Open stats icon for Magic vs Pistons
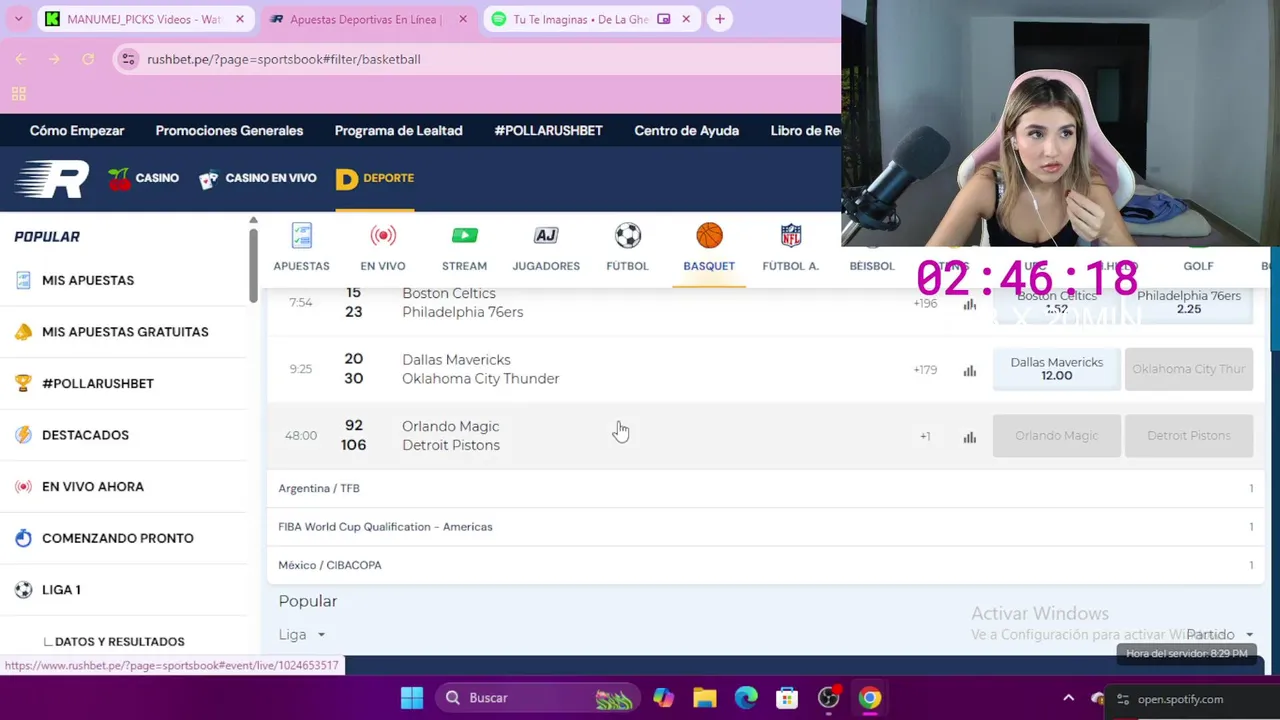 tap(969, 436)
